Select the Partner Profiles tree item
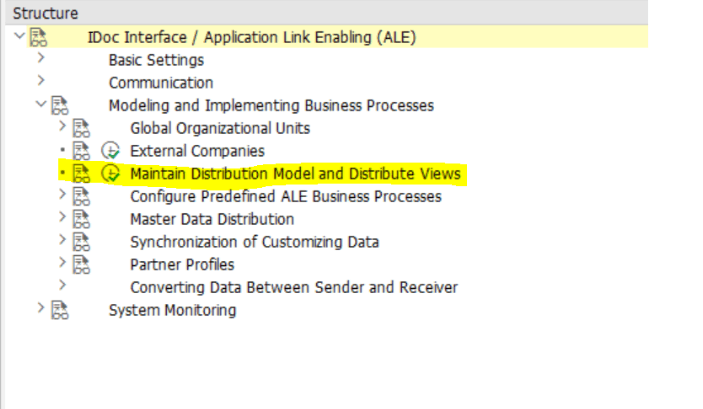The image size is (703, 409). [x=182, y=265]
